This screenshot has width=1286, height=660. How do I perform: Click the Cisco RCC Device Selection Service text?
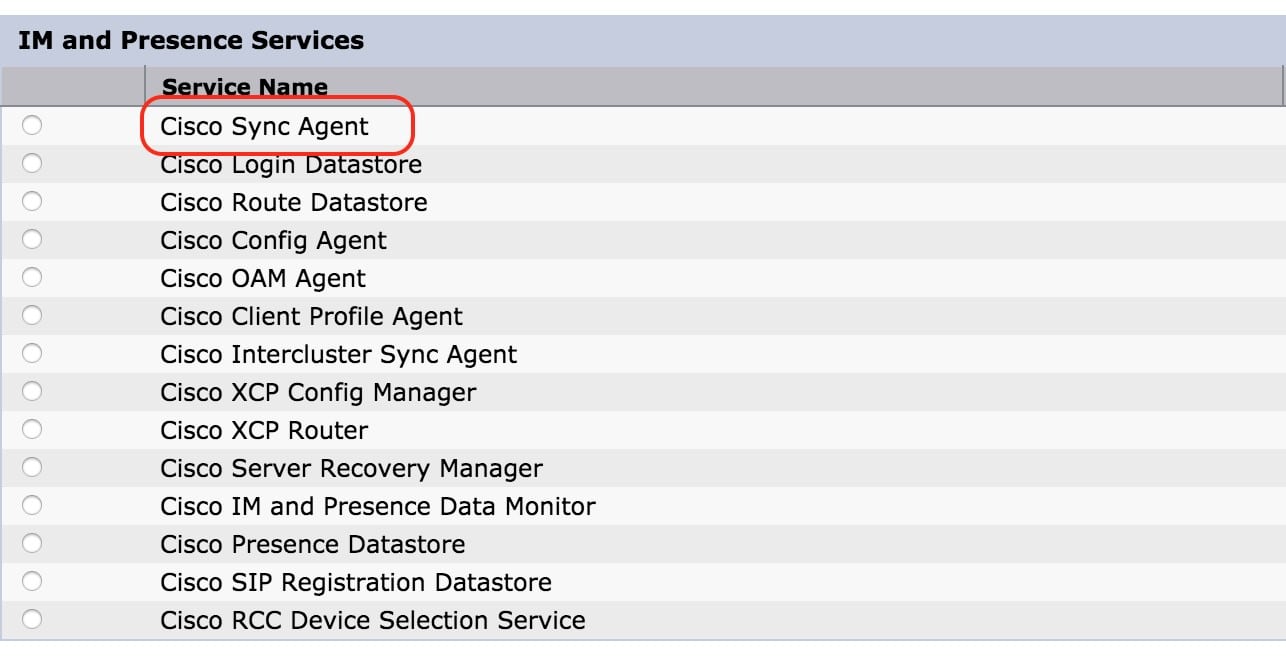(x=373, y=620)
